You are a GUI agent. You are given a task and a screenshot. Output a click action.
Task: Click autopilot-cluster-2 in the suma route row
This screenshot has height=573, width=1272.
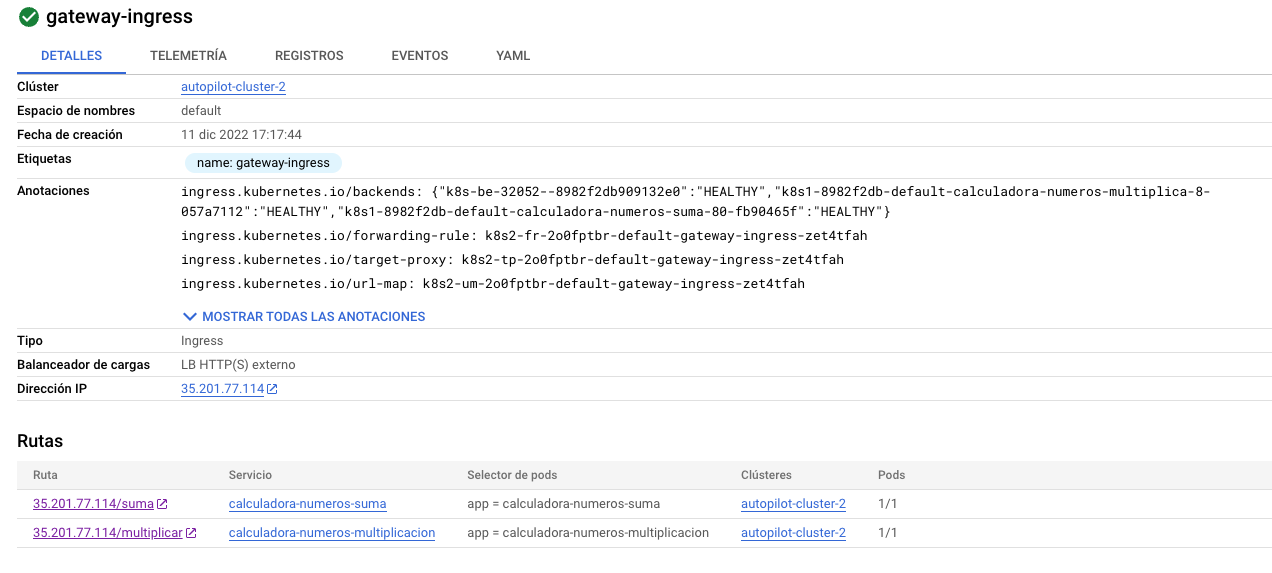click(x=793, y=504)
